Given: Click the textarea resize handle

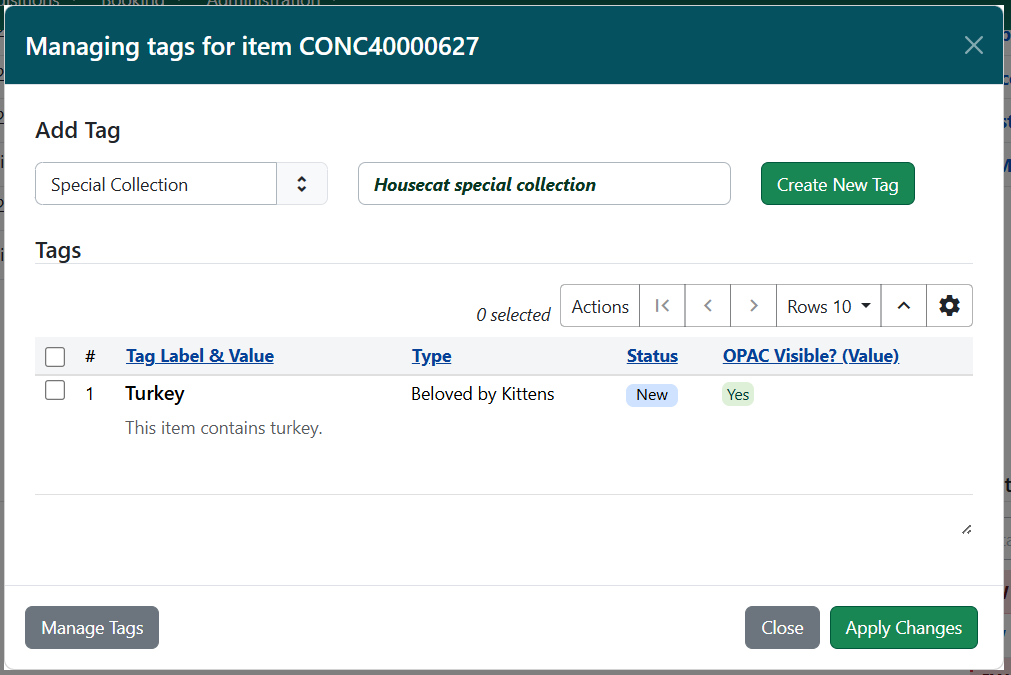Looking at the screenshot, I should click(x=966, y=529).
